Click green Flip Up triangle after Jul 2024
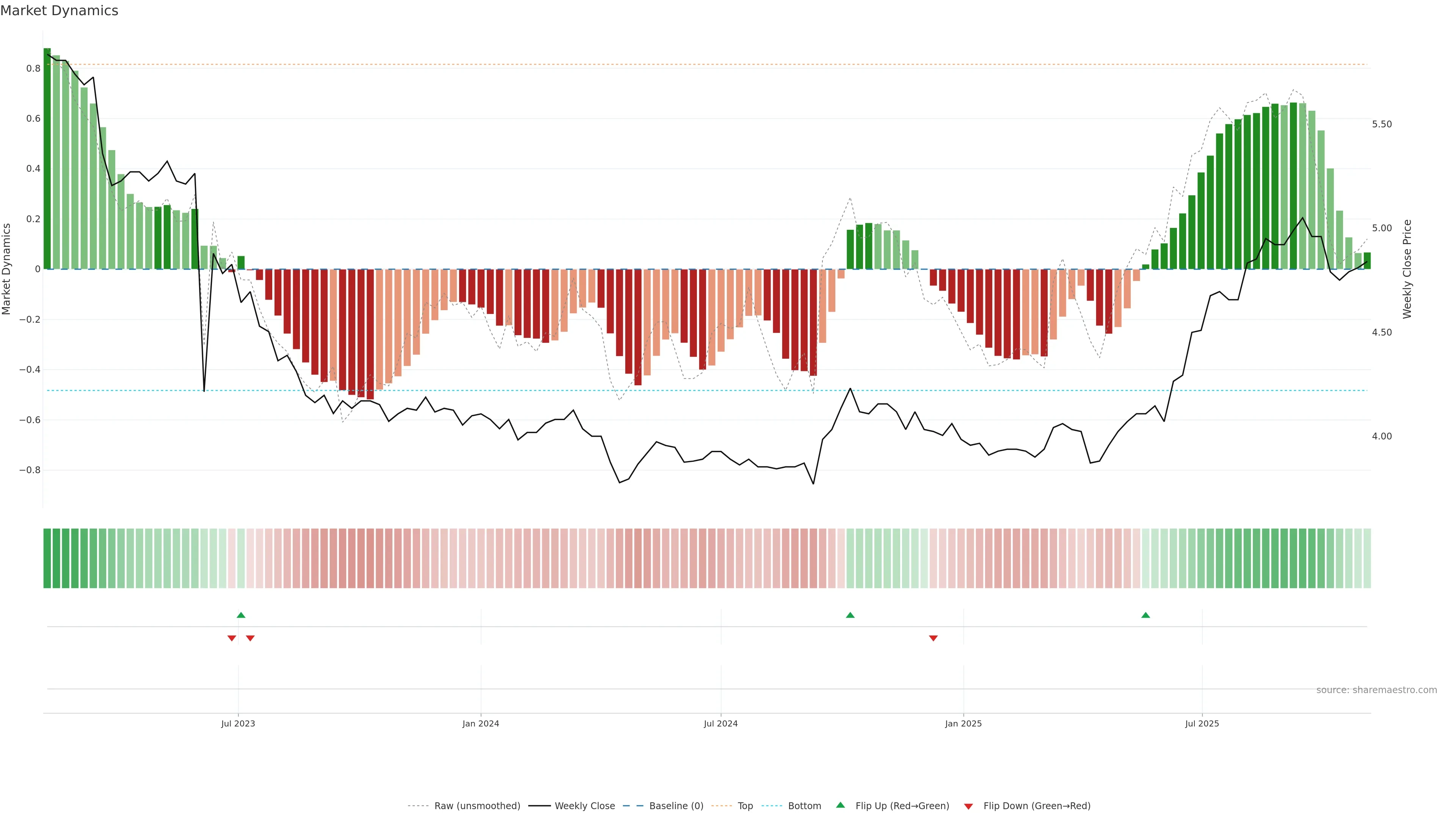1456x819 pixels. pyautogui.click(x=850, y=615)
